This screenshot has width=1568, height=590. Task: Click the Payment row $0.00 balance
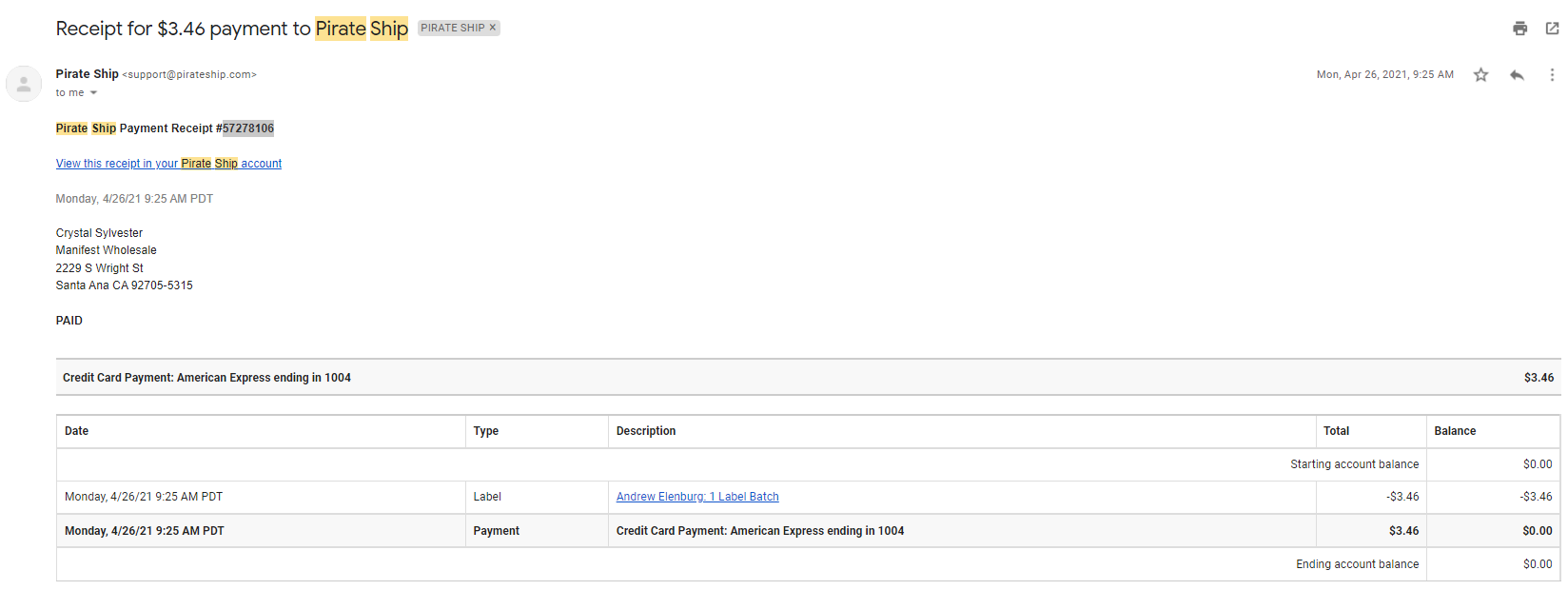[1538, 531]
